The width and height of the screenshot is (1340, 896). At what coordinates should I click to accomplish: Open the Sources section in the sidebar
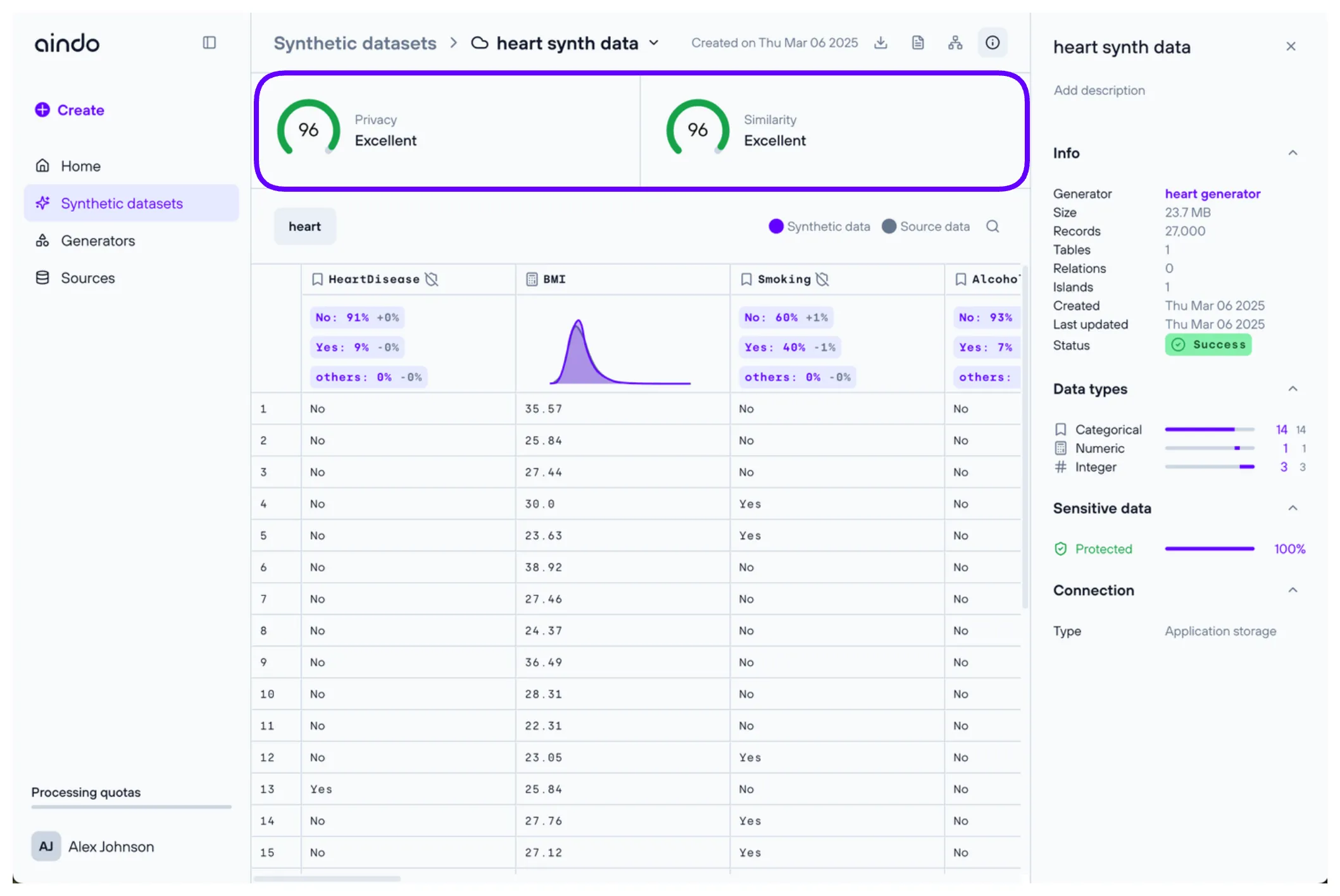pyautogui.click(x=88, y=278)
